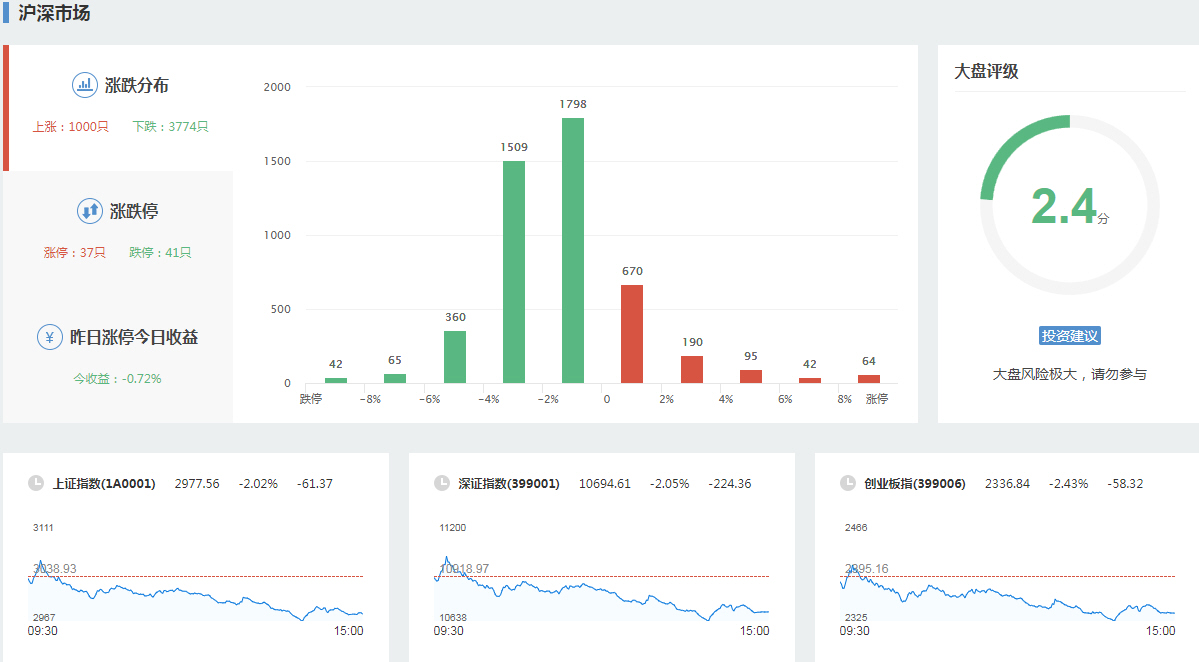Open the 昨日涨停今日收益 tab
This screenshot has width=1199, height=662.
click(118, 355)
